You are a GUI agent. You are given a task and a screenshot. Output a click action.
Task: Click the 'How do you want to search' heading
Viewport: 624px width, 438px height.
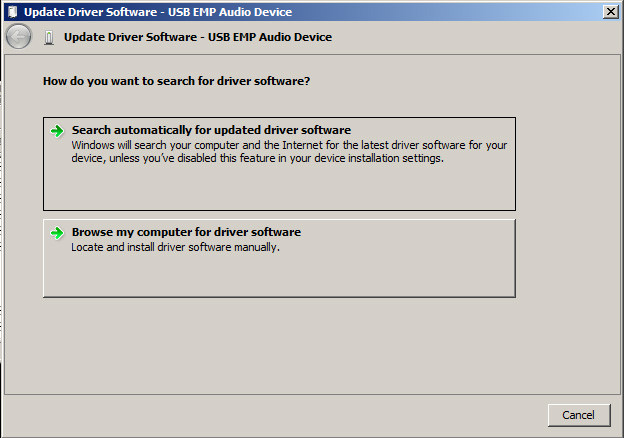(x=176, y=81)
